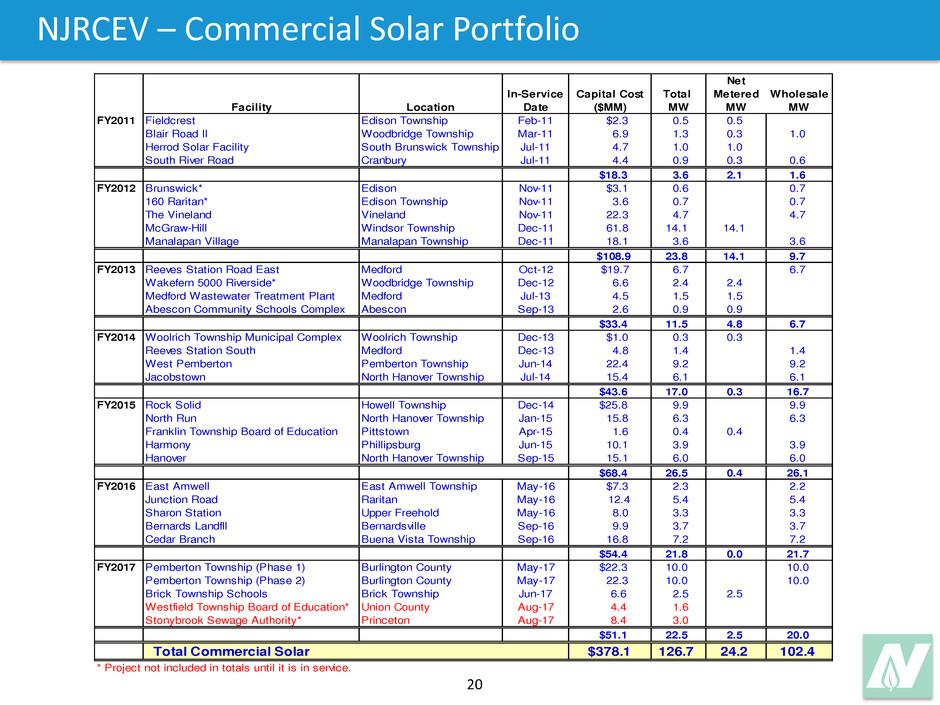Select the Wholesale MW column header
The height and width of the screenshot is (705, 940).
(x=799, y=101)
